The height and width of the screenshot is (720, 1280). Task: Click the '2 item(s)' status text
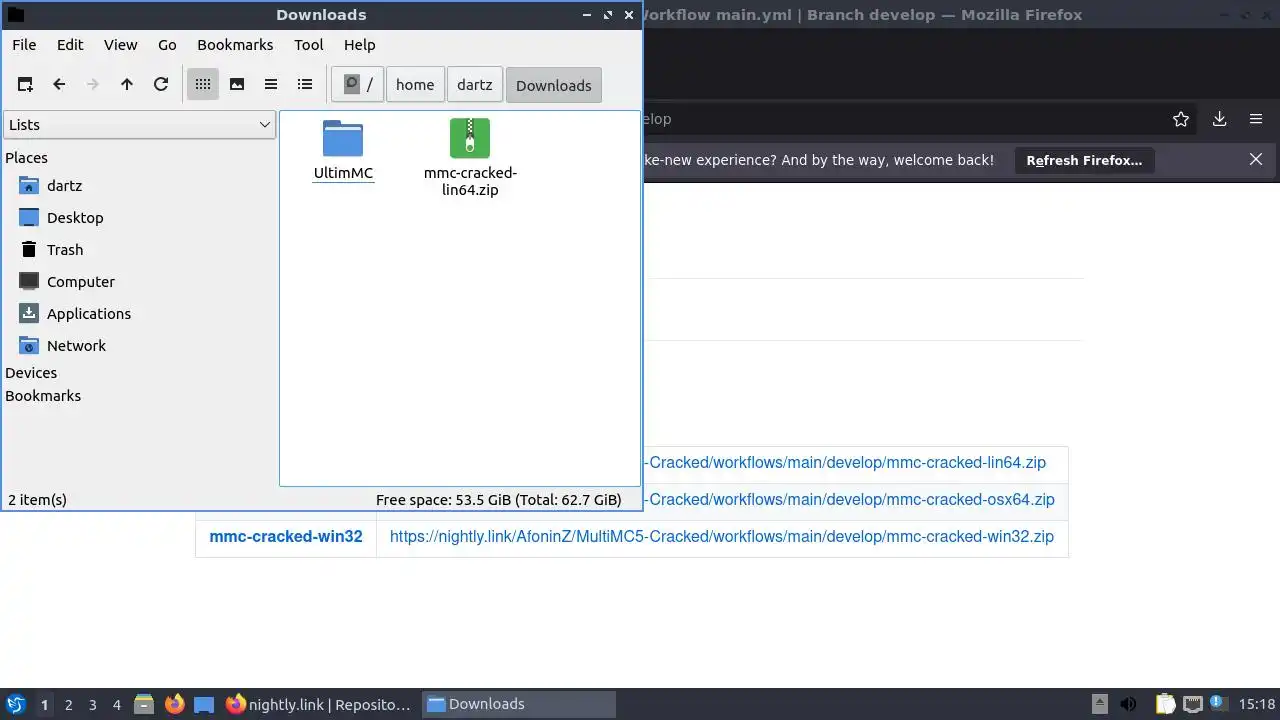click(x=37, y=500)
